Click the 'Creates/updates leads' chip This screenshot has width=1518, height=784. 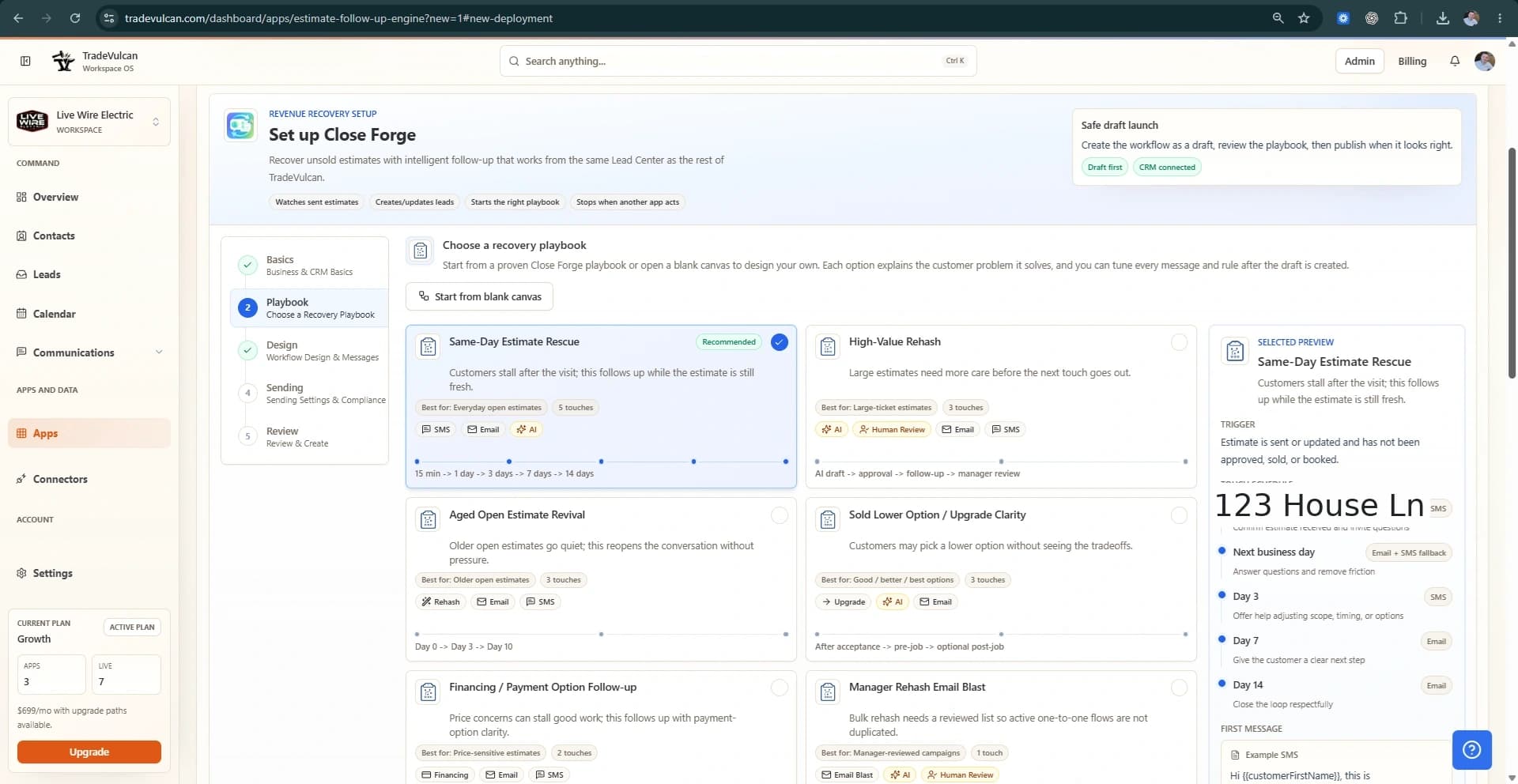click(x=414, y=202)
